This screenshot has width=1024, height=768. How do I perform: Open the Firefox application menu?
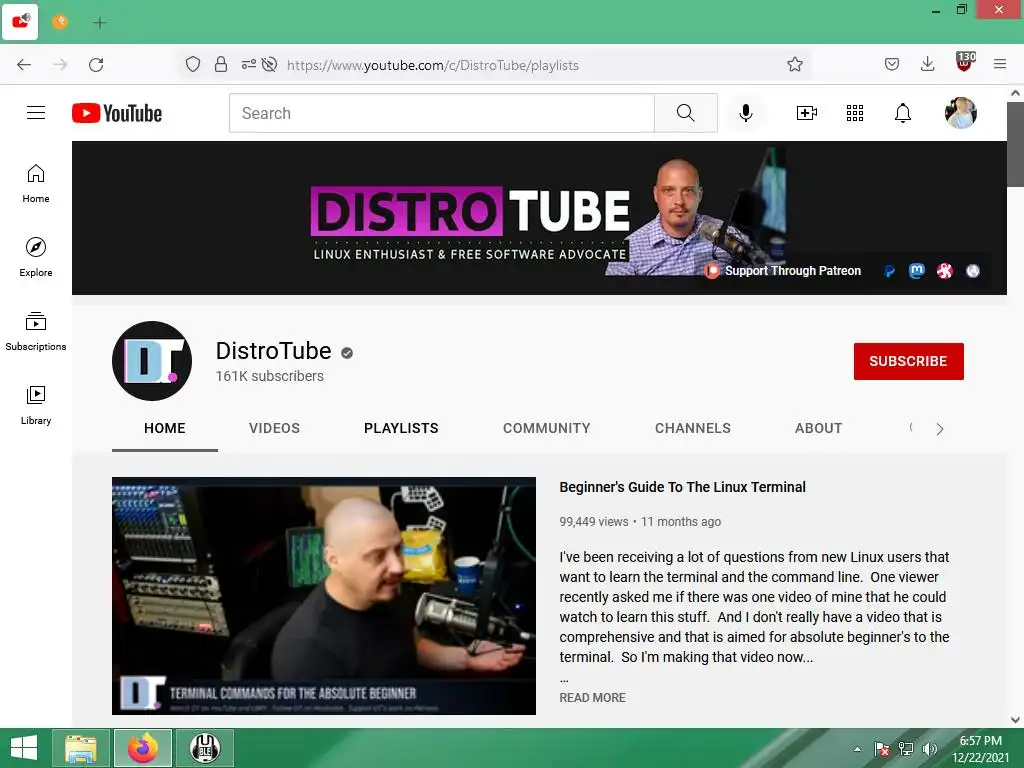(x=1000, y=64)
